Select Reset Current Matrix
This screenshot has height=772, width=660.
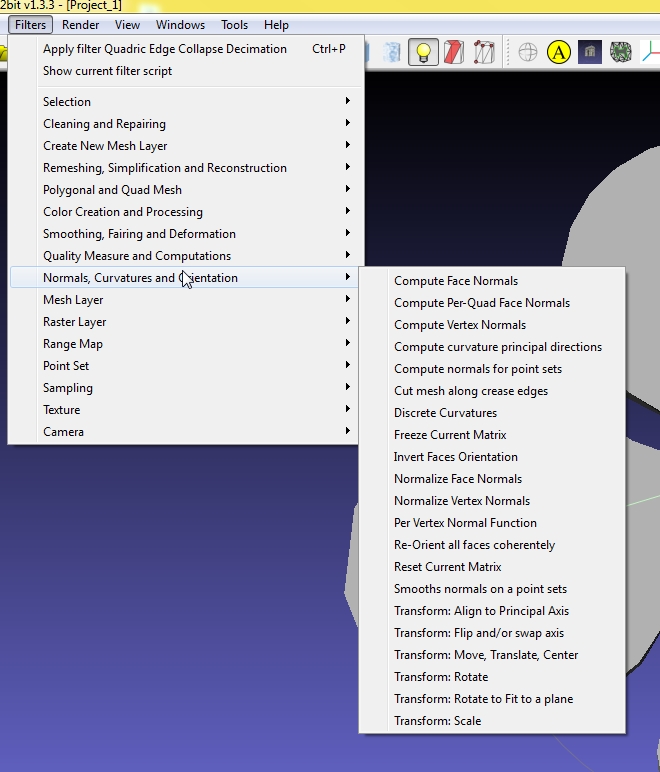pyautogui.click(x=492, y=567)
